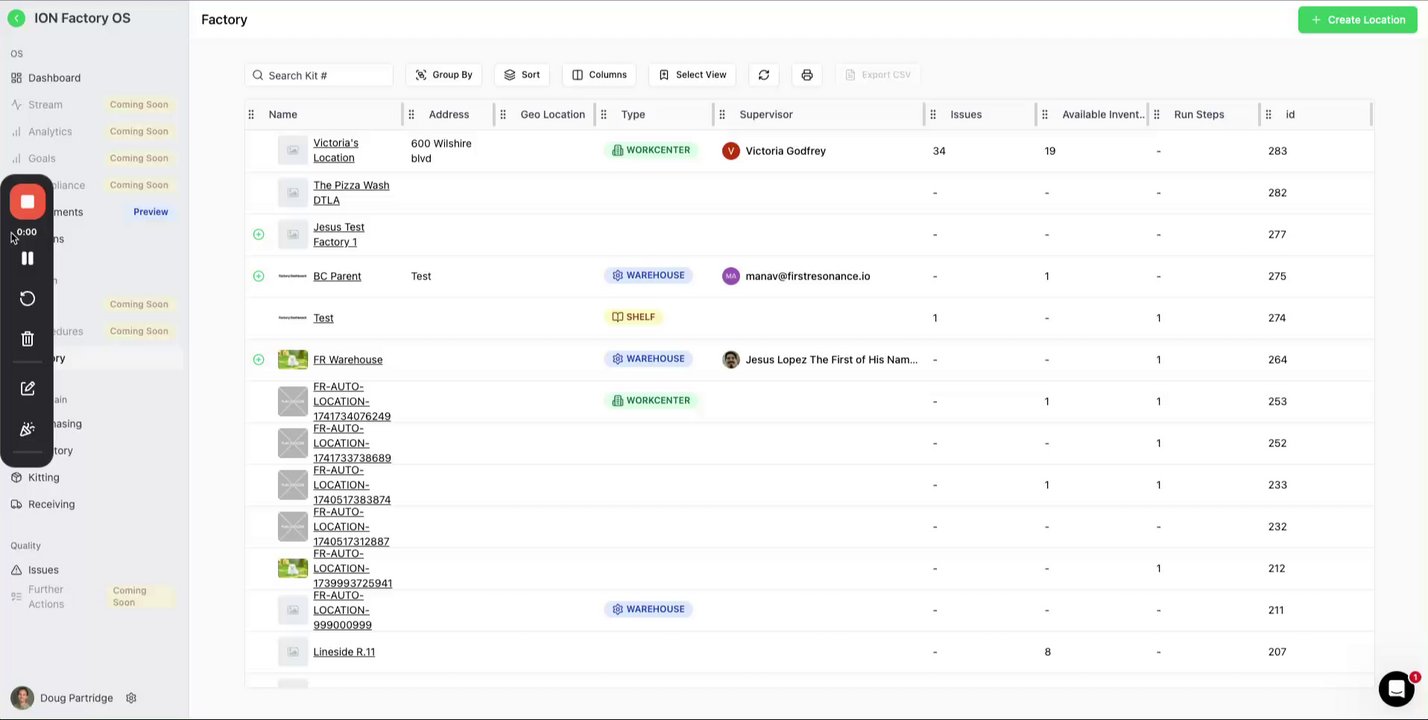Expand the BC Parent row
This screenshot has width=1428, height=720.
pos(258,276)
